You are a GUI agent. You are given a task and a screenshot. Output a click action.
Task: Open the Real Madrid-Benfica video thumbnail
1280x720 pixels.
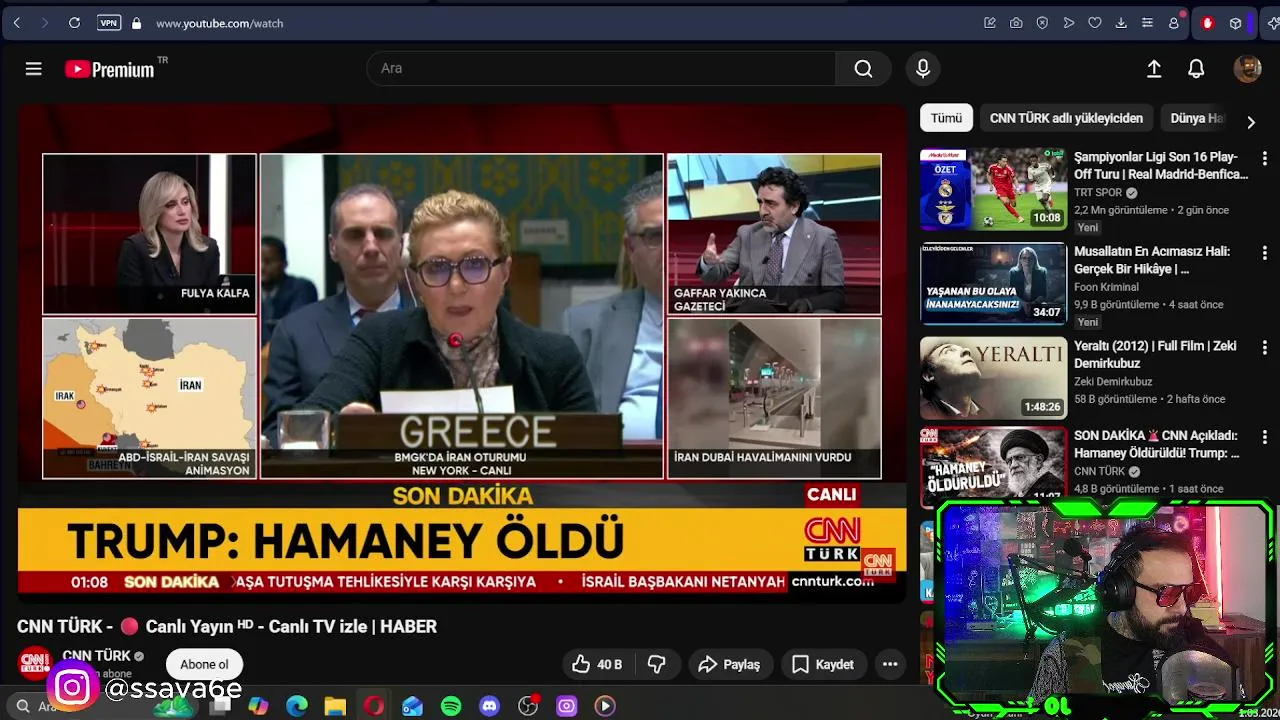[993, 190]
